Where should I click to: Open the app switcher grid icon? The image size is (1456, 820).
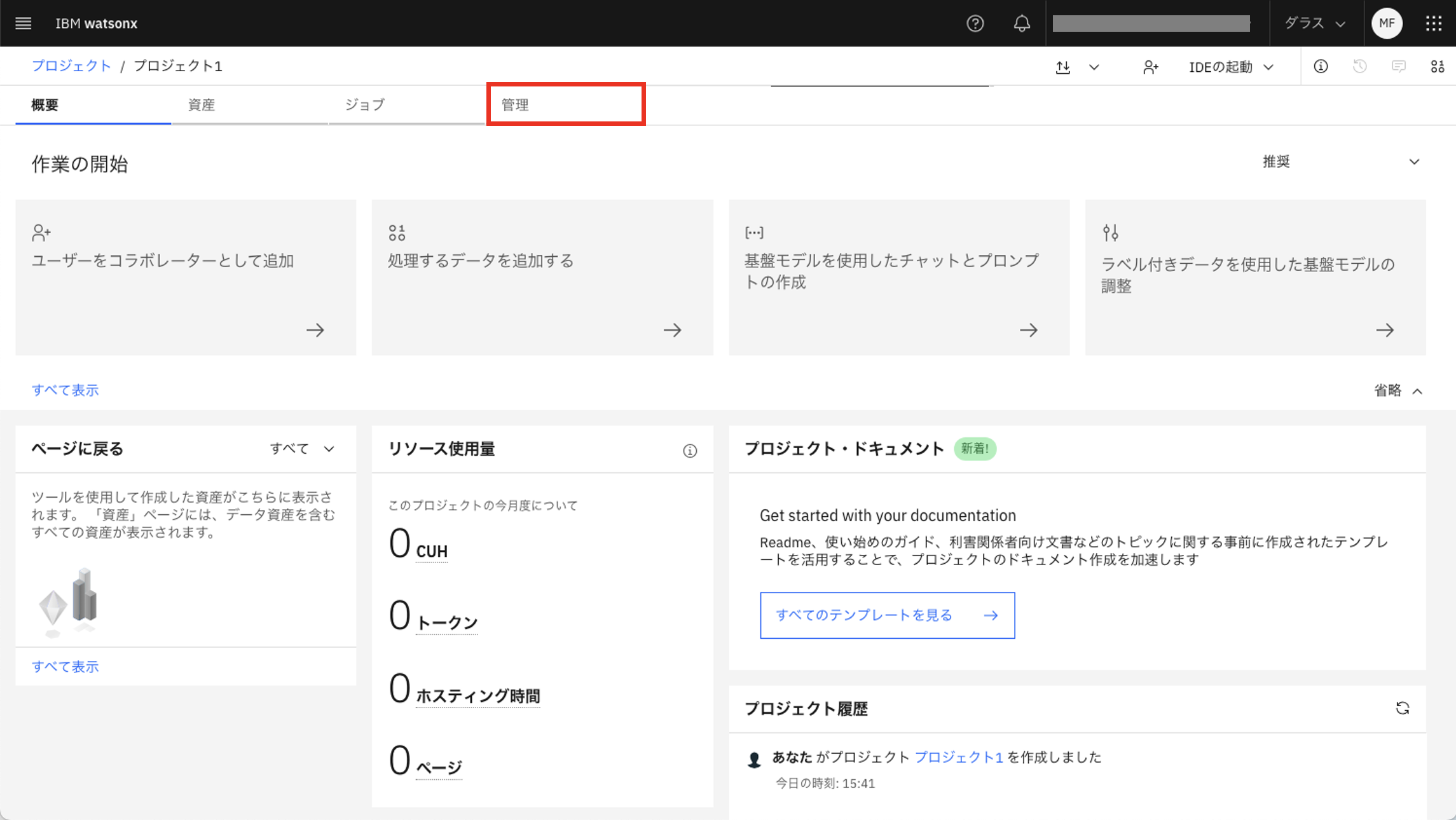(x=1433, y=24)
